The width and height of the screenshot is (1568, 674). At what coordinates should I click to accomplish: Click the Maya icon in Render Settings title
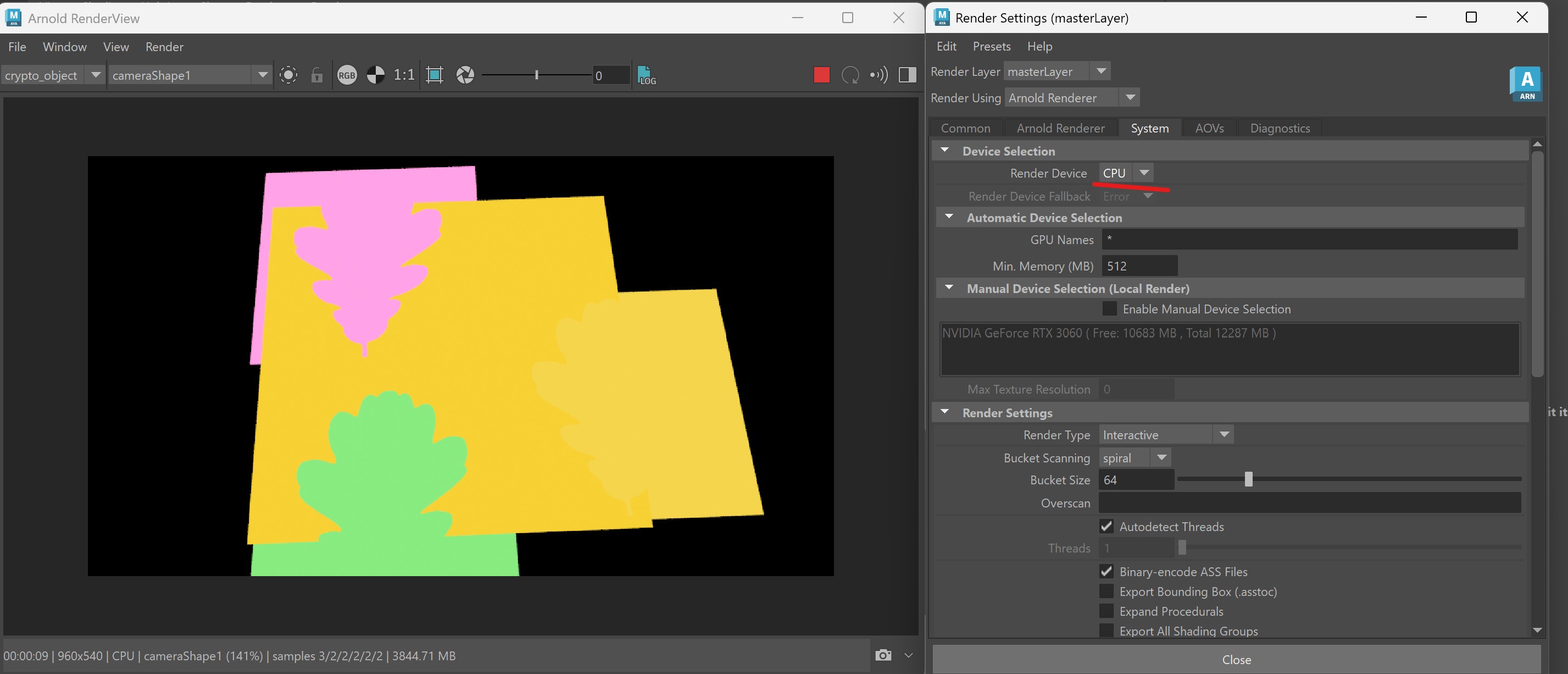tap(942, 18)
